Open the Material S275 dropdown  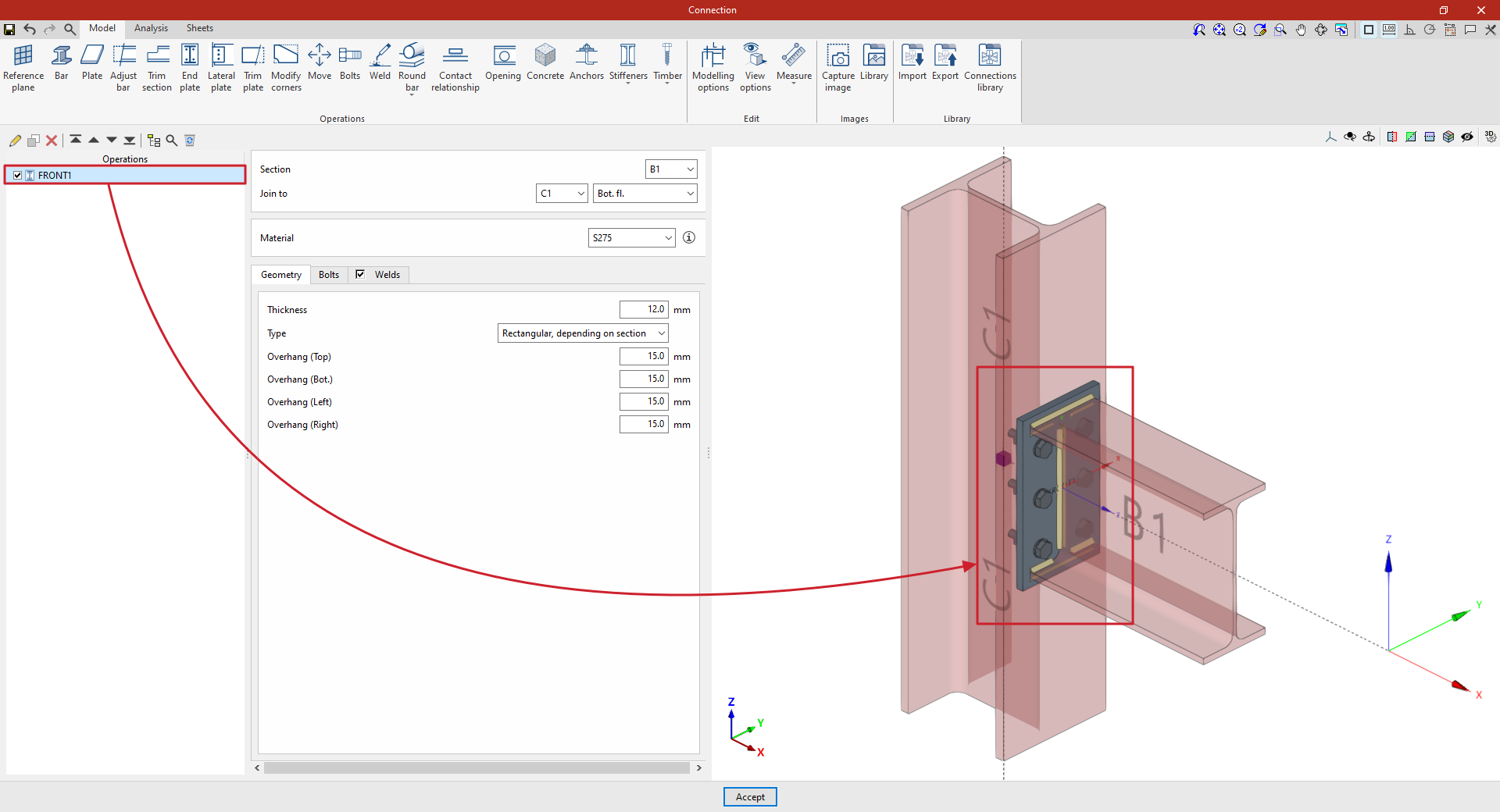click(x=631, y=238)
